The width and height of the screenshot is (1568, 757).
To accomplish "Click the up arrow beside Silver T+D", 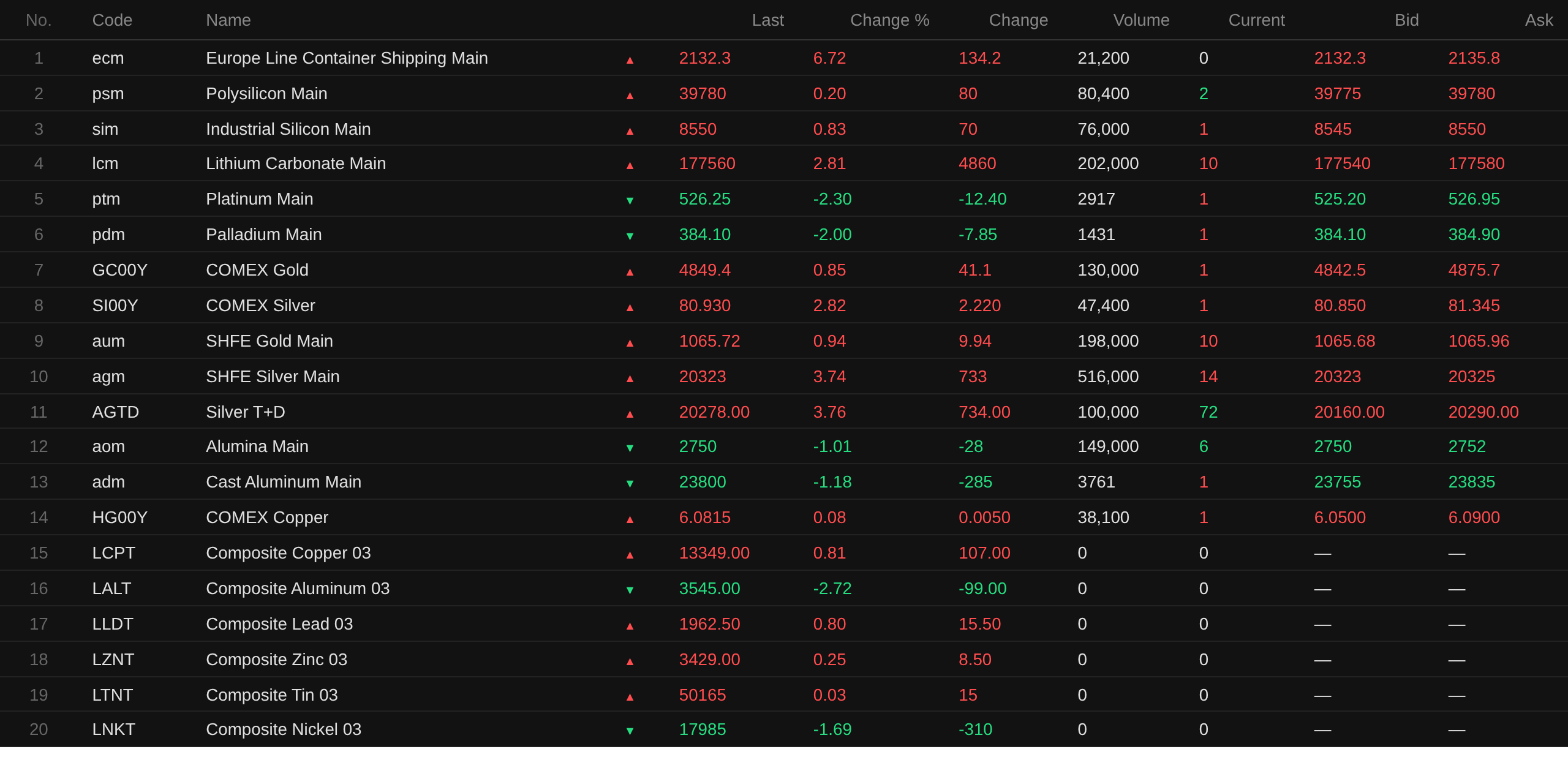I will coord(630,413).
